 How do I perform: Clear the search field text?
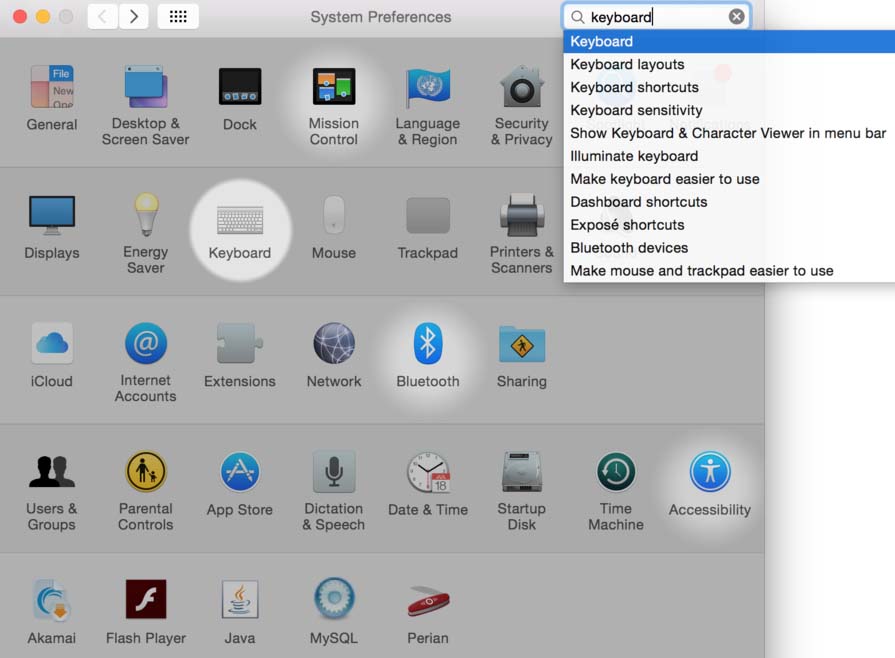pos(736,17)
